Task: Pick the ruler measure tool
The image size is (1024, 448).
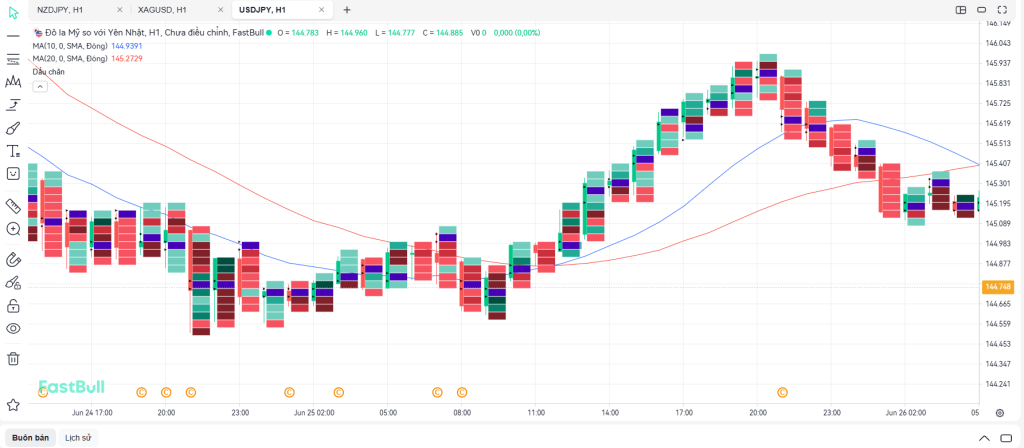Action: coord(14,205)
